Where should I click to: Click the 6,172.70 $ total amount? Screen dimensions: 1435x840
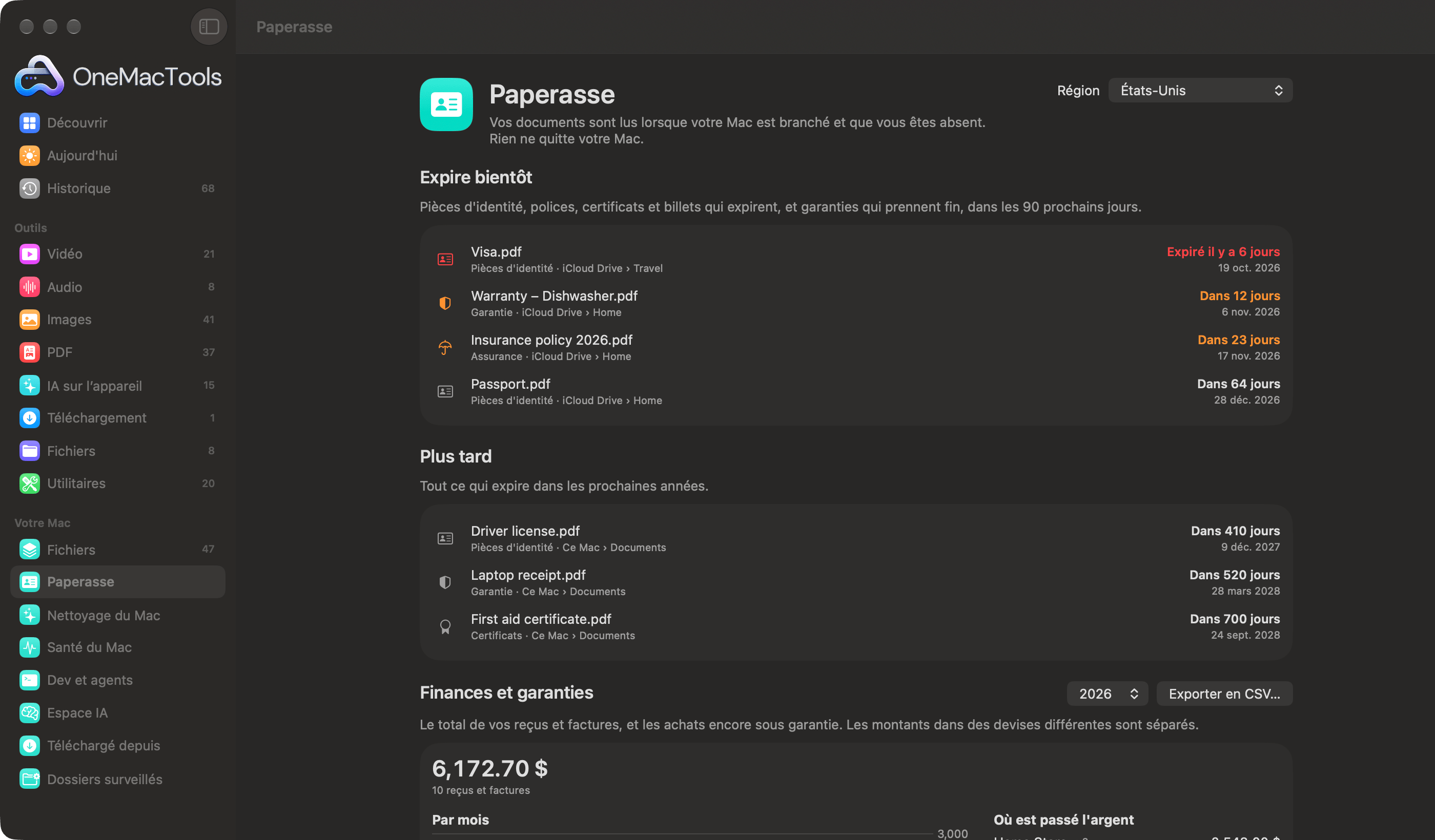490,769
